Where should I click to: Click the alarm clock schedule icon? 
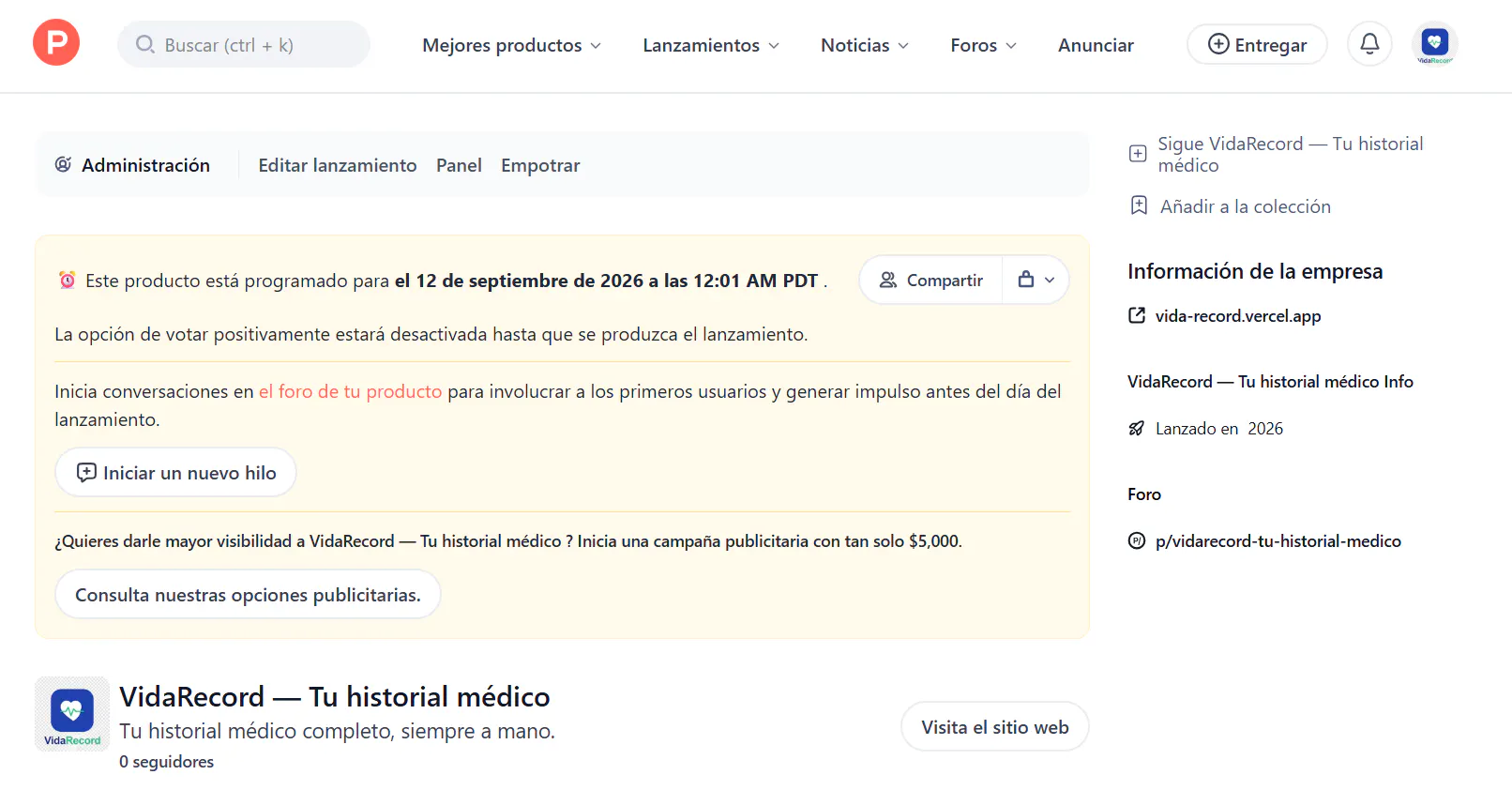point(68,280)
